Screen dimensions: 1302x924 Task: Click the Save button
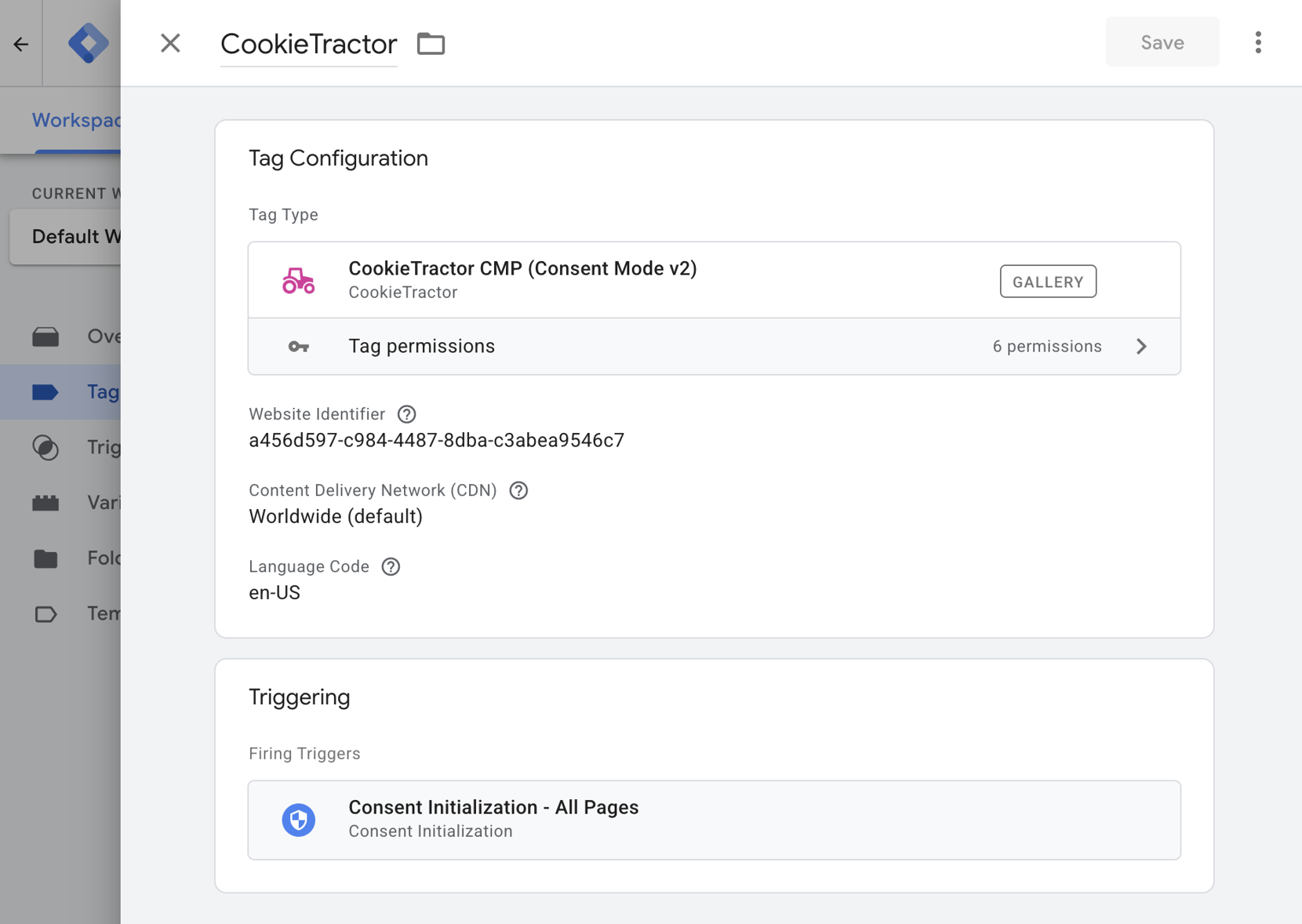(1162, 42)
